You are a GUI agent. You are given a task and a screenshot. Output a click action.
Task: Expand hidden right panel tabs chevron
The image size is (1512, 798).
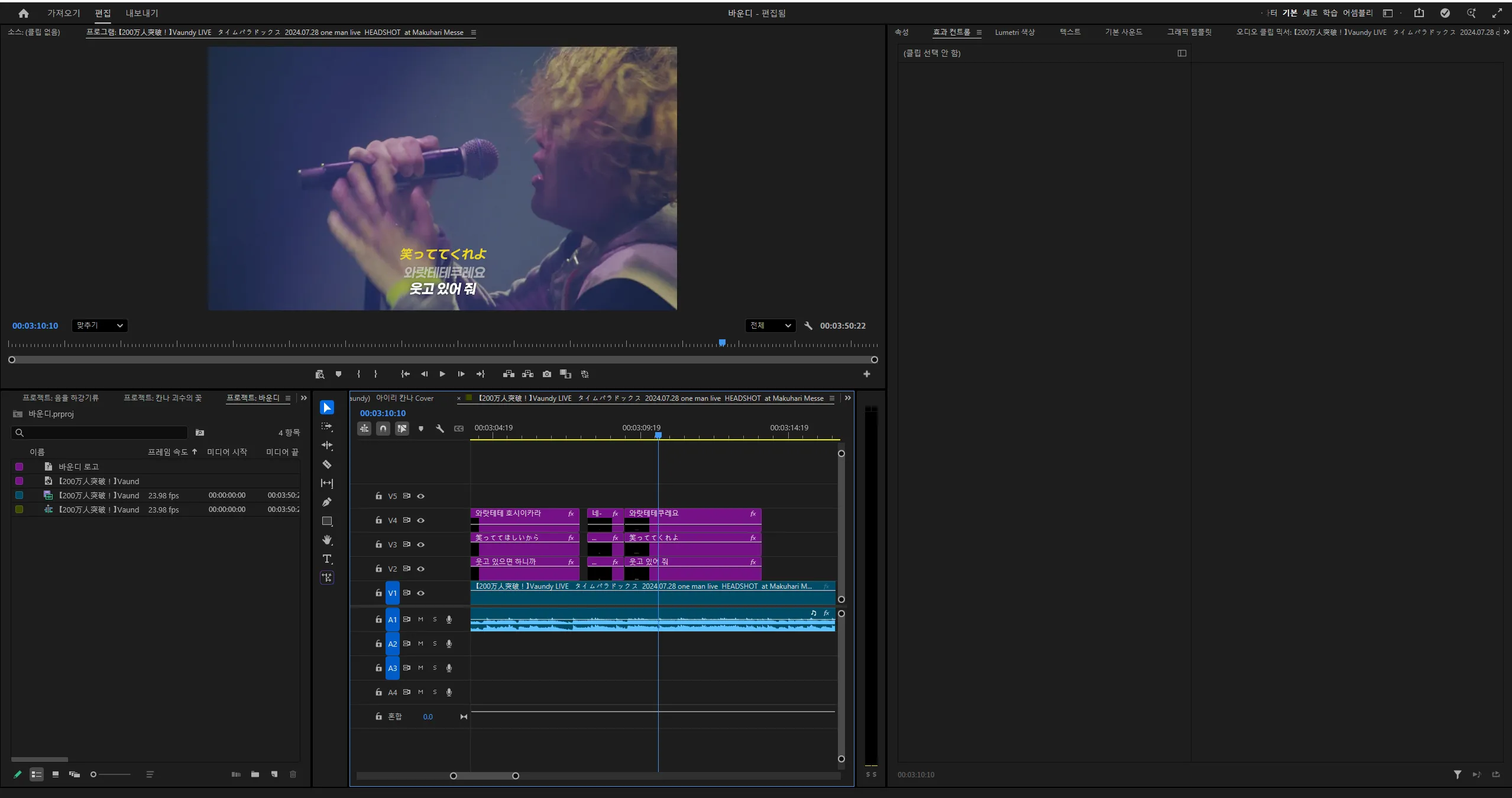1507,32
